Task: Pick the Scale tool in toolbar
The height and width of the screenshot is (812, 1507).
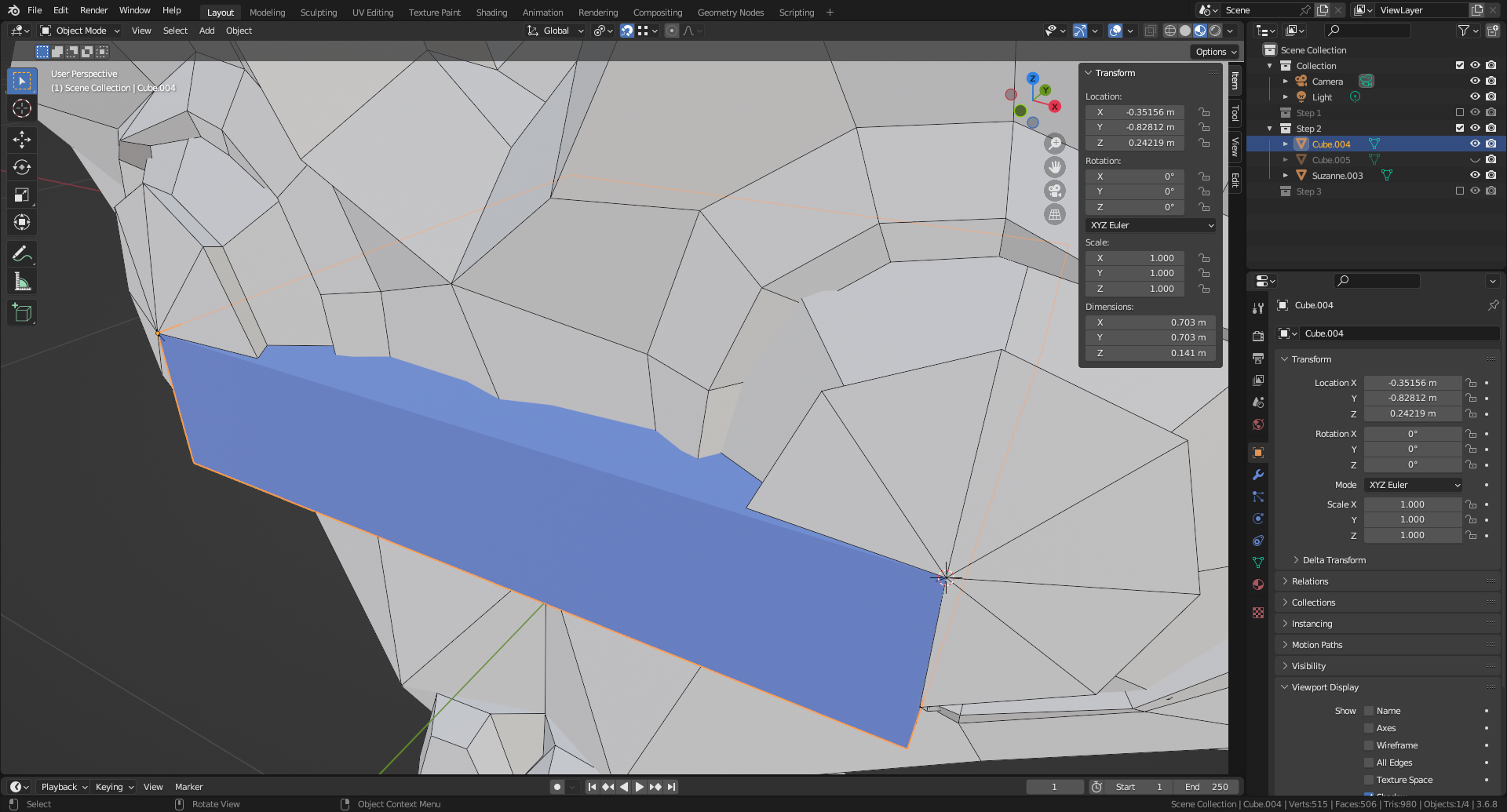Action: 22,195
